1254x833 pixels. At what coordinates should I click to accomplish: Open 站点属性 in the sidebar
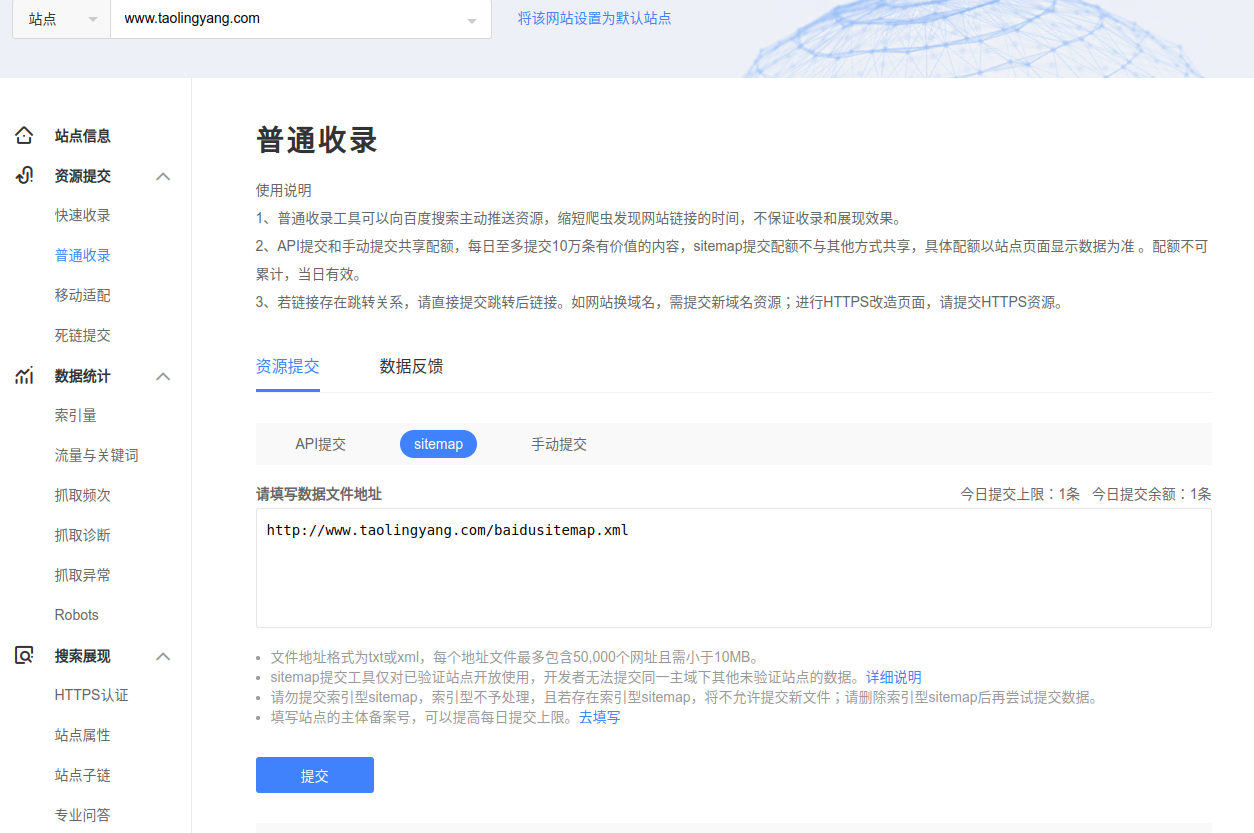tap(83, 736)
